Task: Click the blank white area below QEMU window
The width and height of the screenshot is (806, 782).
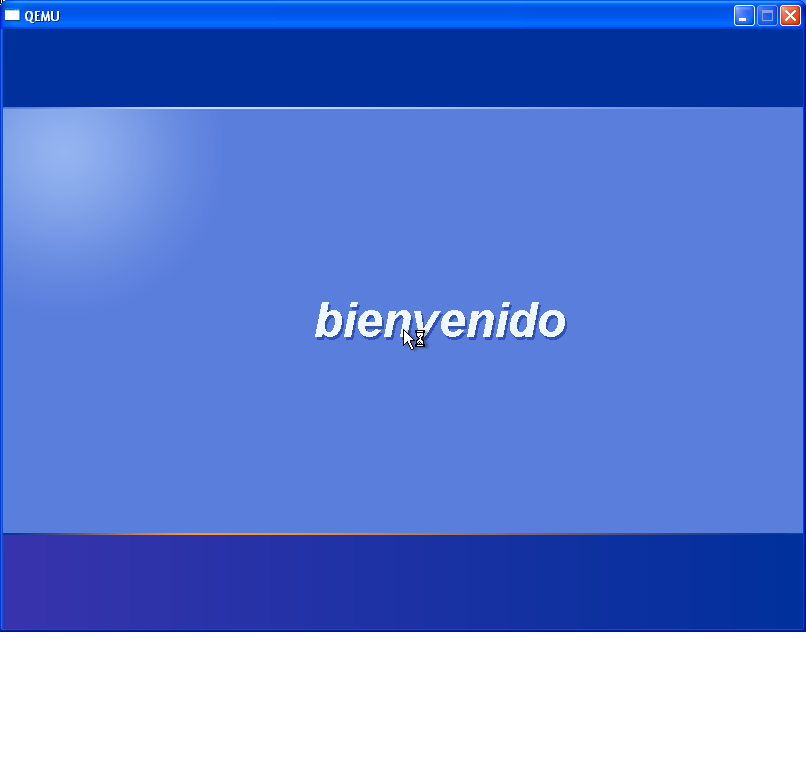Action: [400, 710]
